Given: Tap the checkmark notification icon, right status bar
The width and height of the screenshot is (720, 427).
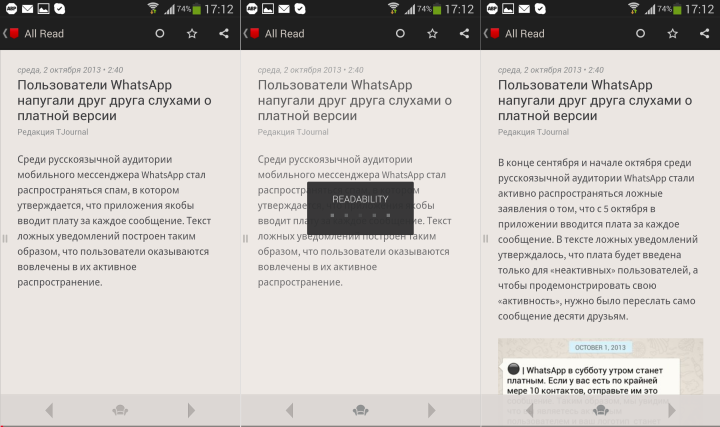Looking at the screenshot, I should (x=540, y=9).
